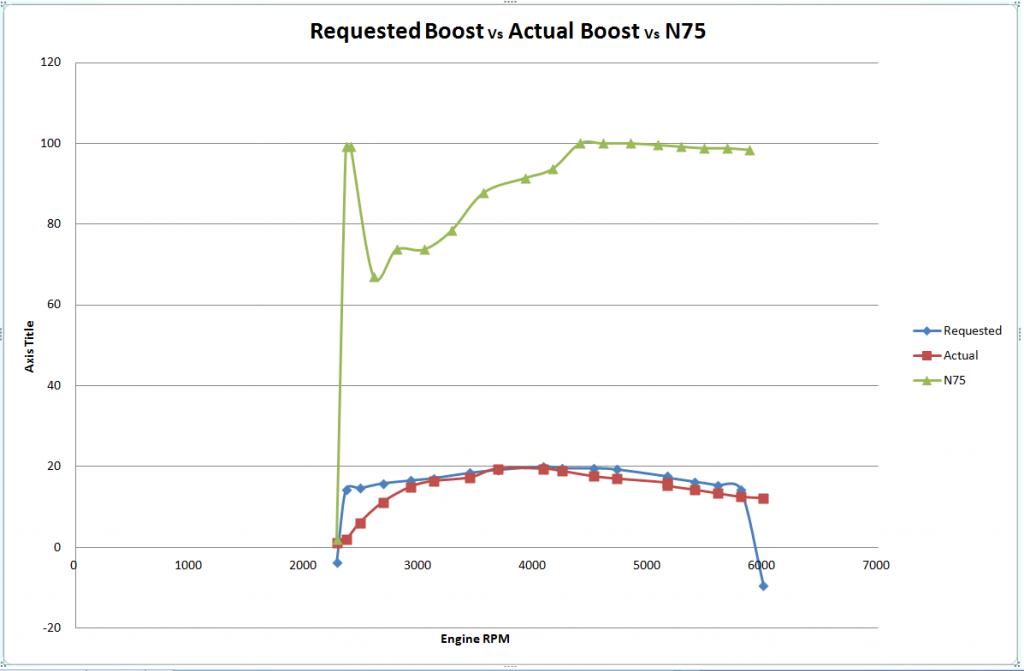The height and width of the screenshot is (671, 1024).
Task: Select the chart title 'Requested Boost vs Actual Boost vs N75'
Action: (x=513, y=30)
